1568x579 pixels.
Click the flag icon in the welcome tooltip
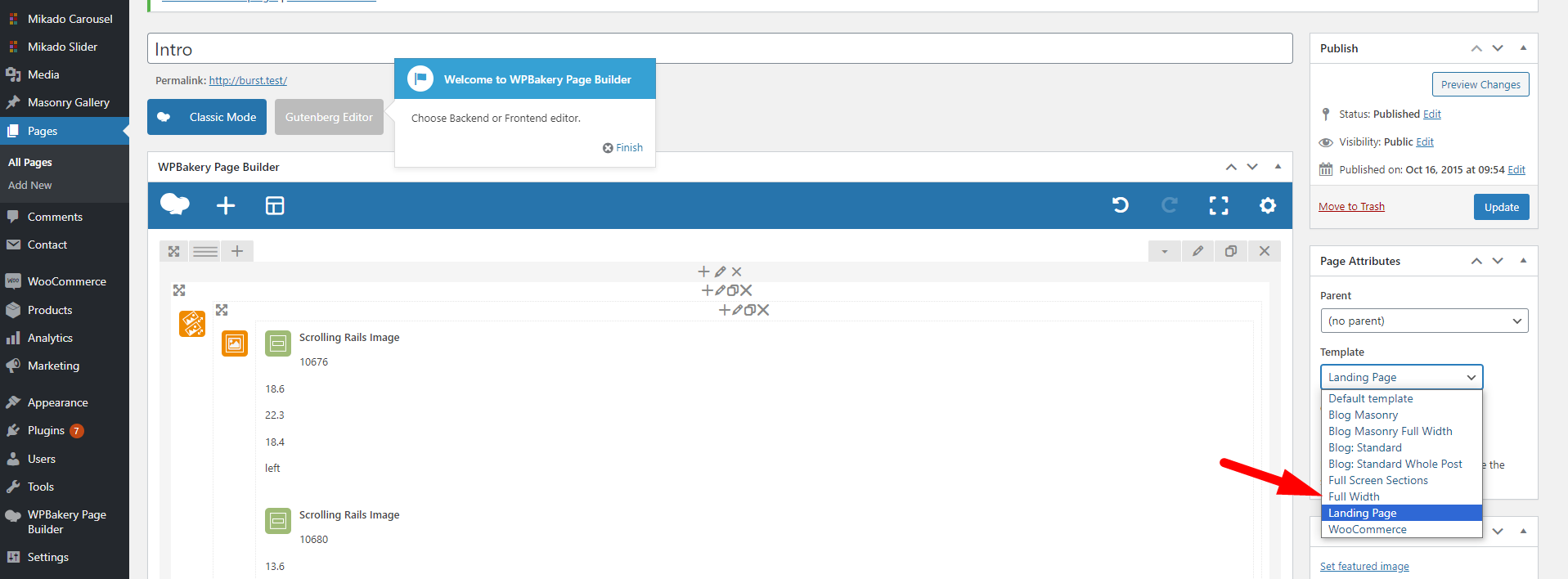420,79
